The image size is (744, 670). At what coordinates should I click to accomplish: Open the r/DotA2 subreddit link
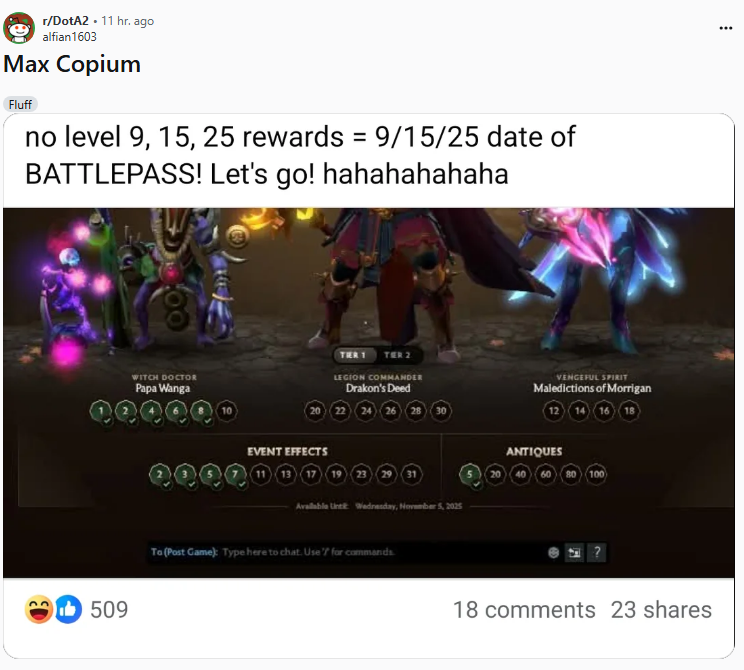(x=65, y=21)
